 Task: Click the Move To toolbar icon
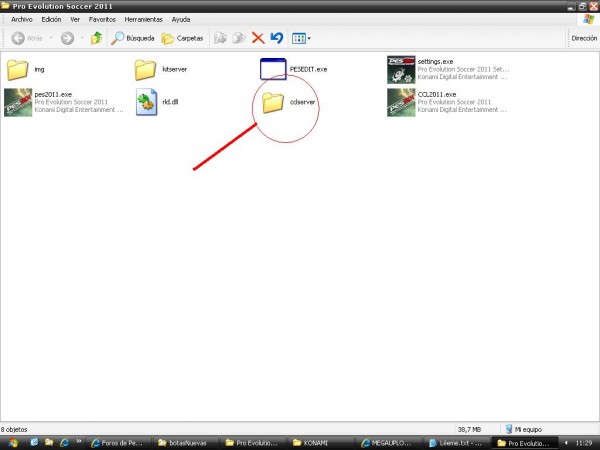tap(220, 38)
